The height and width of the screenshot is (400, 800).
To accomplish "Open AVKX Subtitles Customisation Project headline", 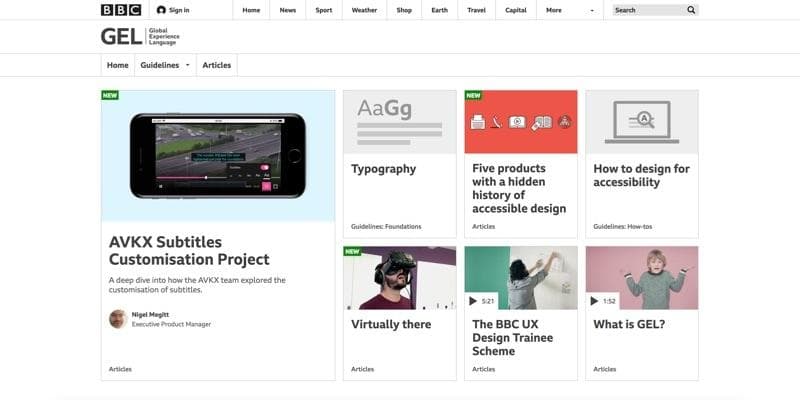I will [189, 251].
